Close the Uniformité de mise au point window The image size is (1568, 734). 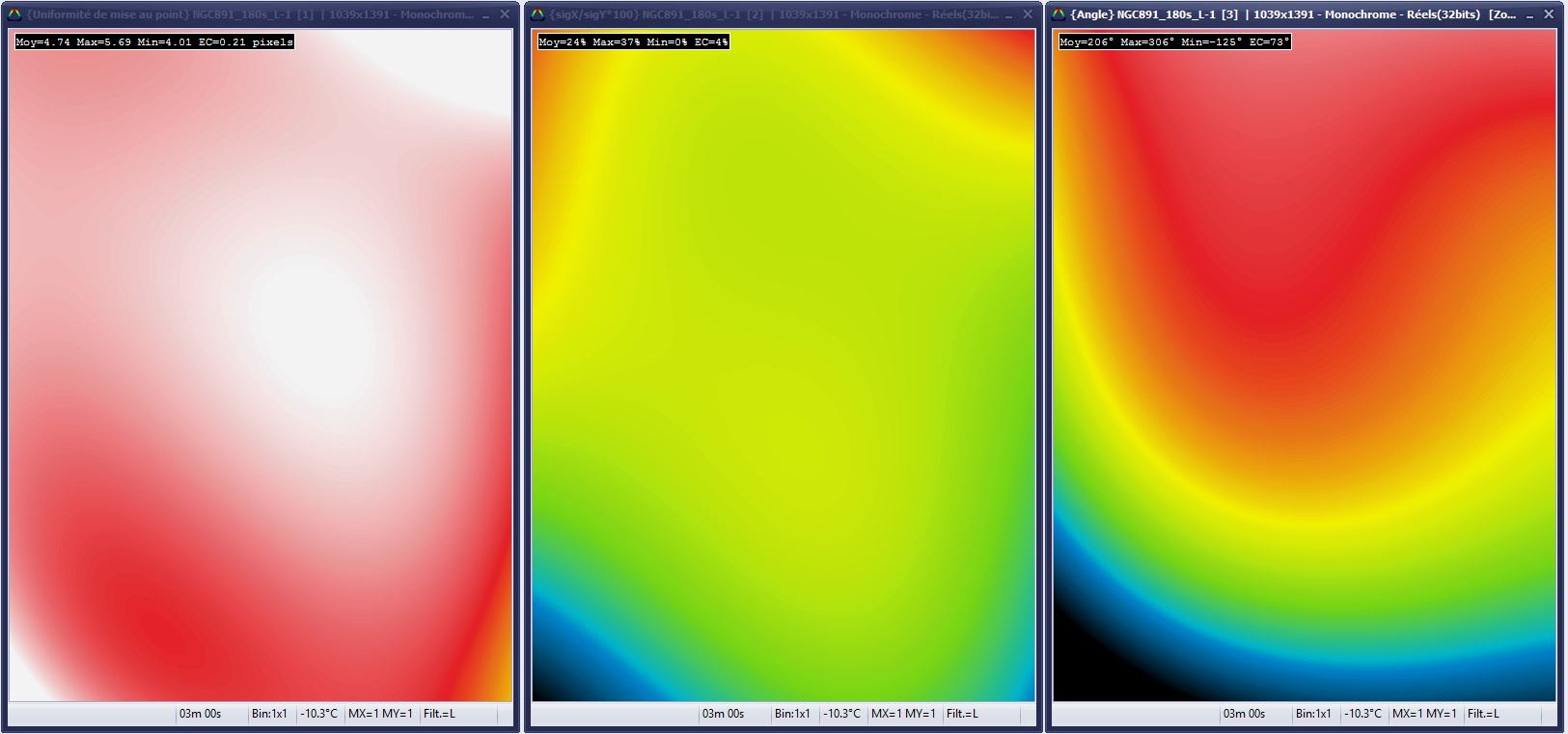pyautogui.click(x=504, y=14)
